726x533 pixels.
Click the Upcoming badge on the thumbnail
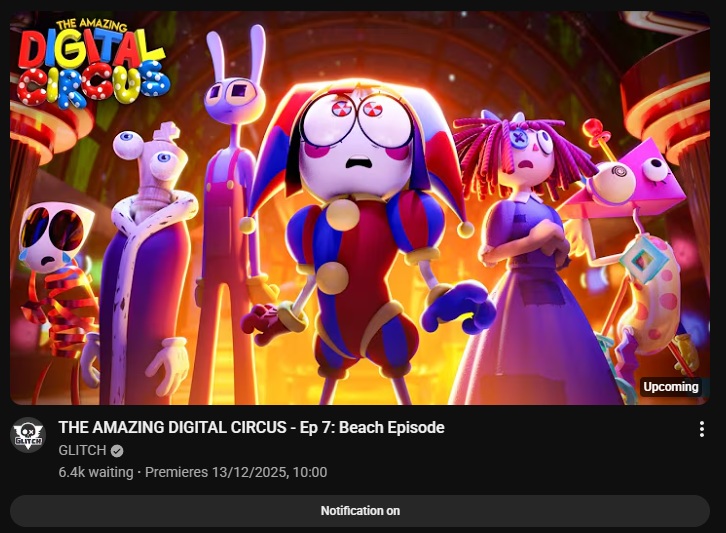(x=670, y=387)
